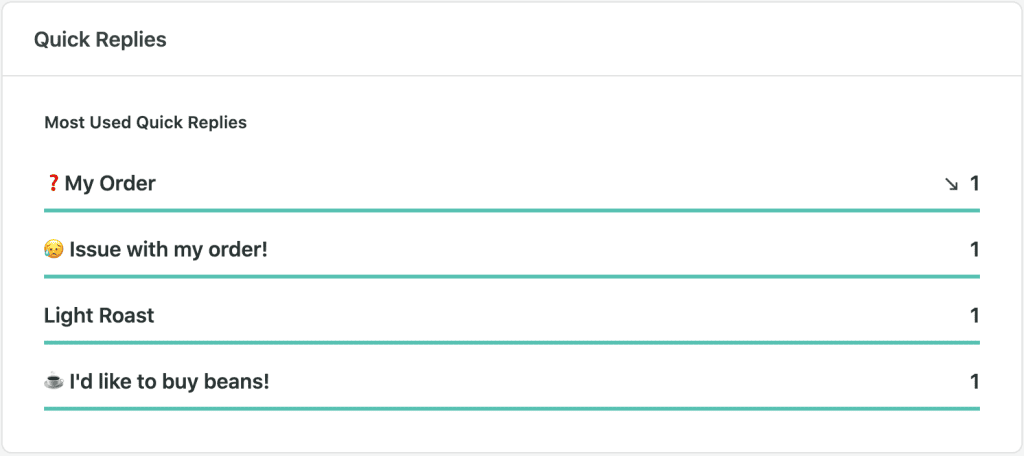Click the coffee cup emoji icon

(54, 380)
